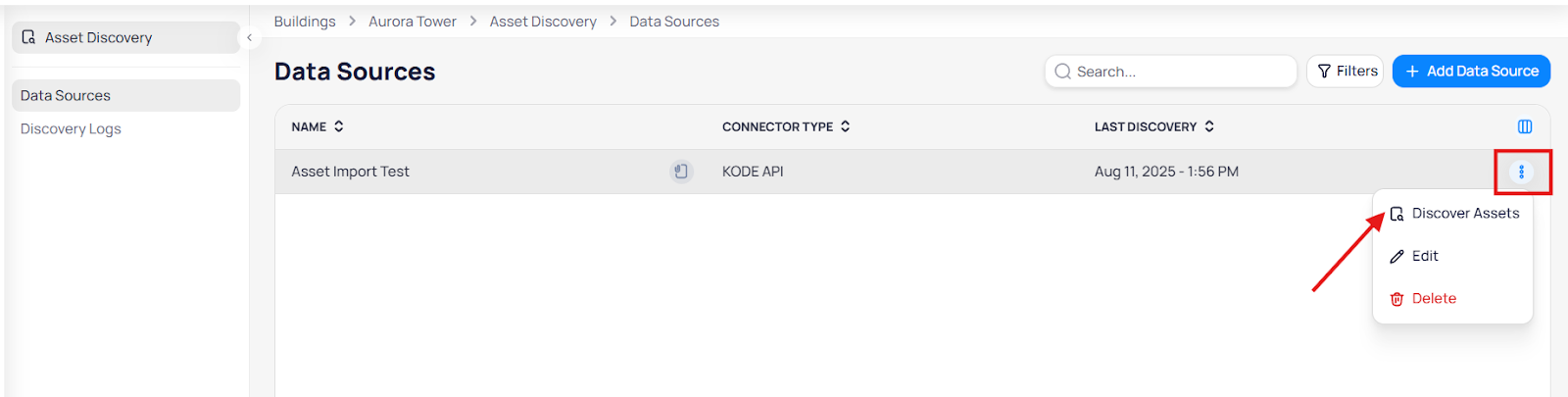
Task: Click the Asset Discovery sidebar icon
Action: pyautogui.click(x=28, y=37)
